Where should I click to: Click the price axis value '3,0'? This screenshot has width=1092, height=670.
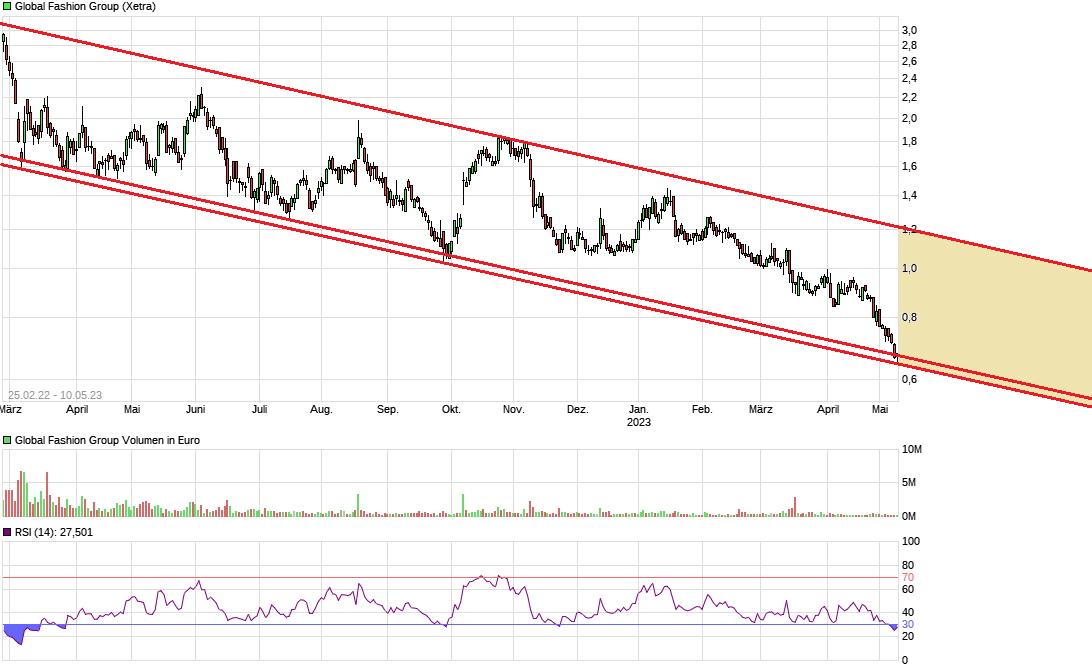coord(910,30)
